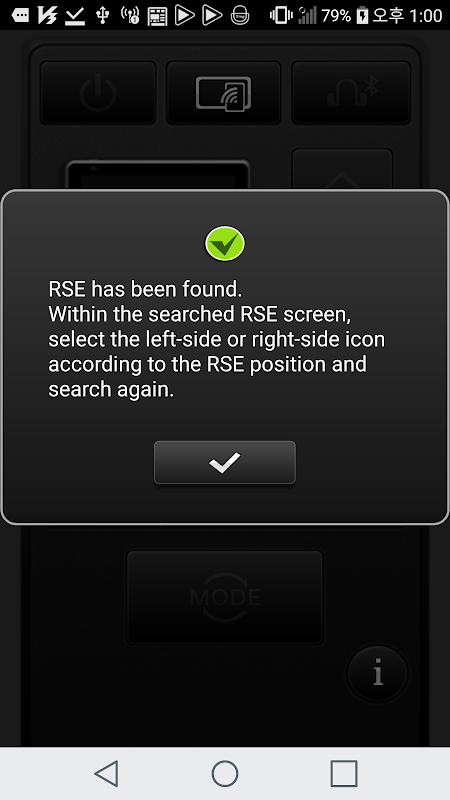Open recent apps square button
This screenshot has height=800, width=450.
click(x=344, y=773)
